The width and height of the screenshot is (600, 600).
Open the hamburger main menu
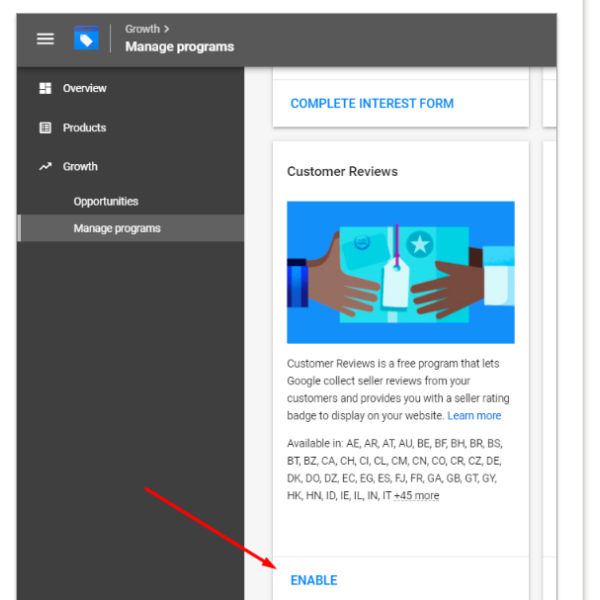(45, 39)
